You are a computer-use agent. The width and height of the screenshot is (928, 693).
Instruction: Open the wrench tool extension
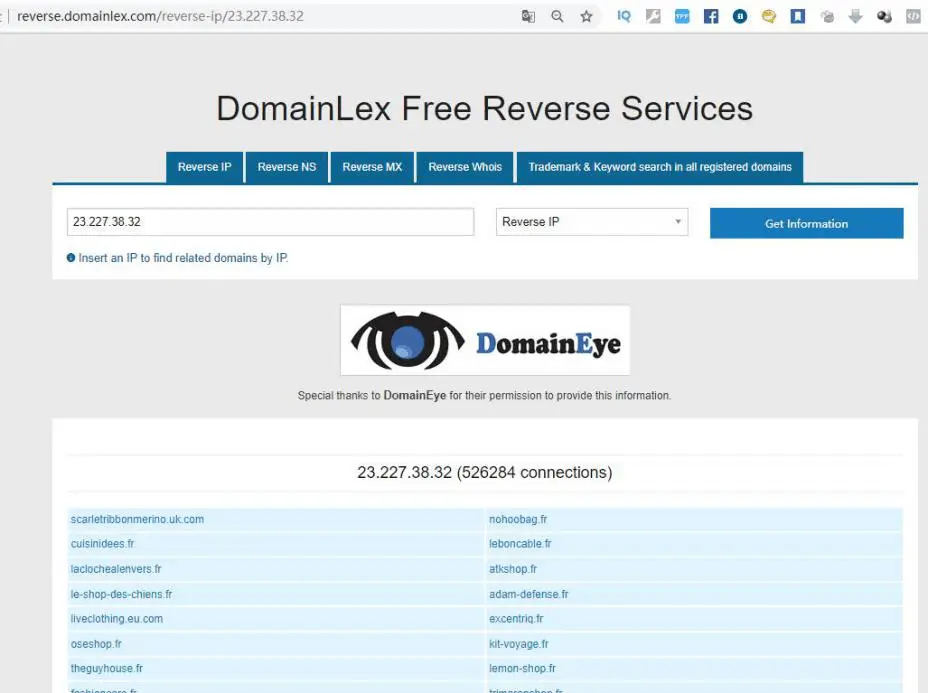[653, 16]
